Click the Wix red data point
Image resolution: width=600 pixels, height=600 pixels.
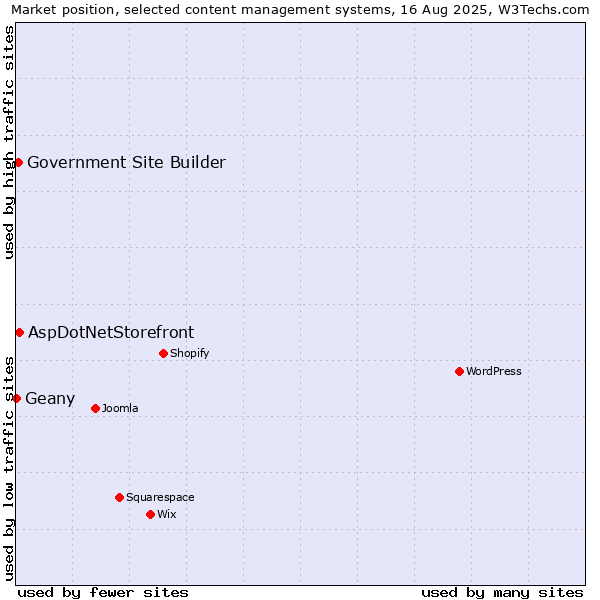click(150, 515)
